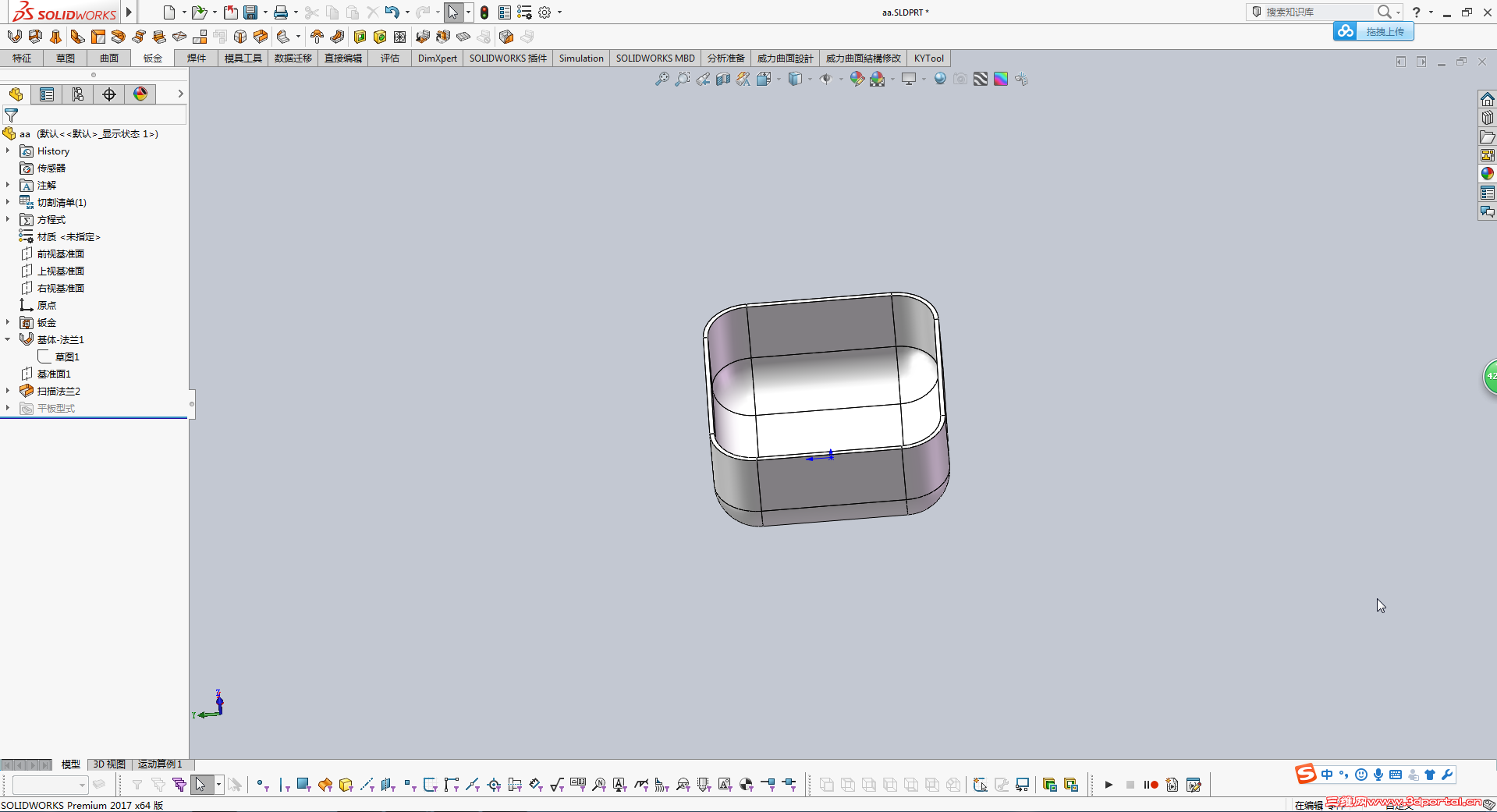The height and width of the screenshot is (812, 1497).
Task: Click the Print icon
Action: [281, 12]
